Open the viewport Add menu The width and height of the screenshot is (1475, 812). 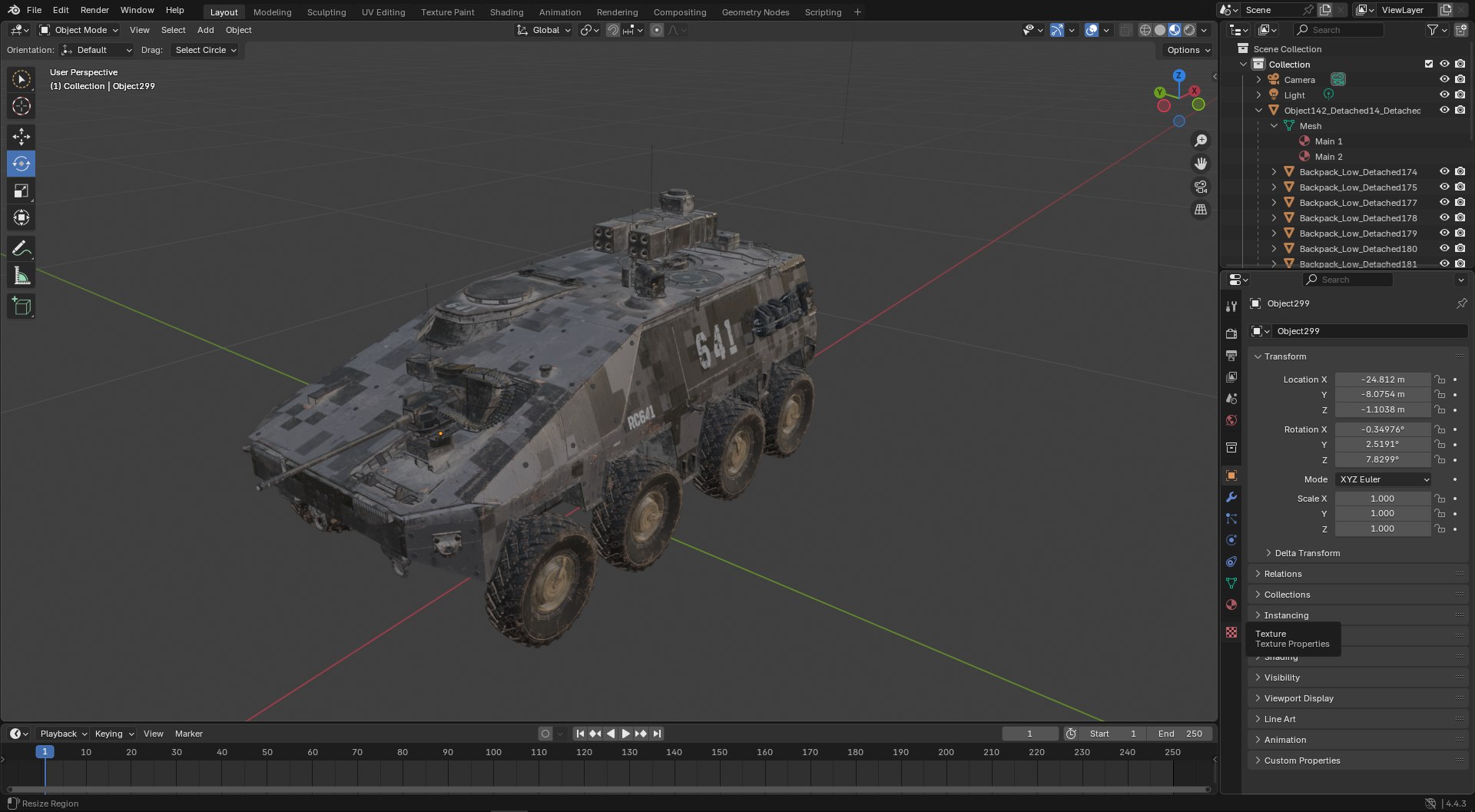tap(205, 30)
